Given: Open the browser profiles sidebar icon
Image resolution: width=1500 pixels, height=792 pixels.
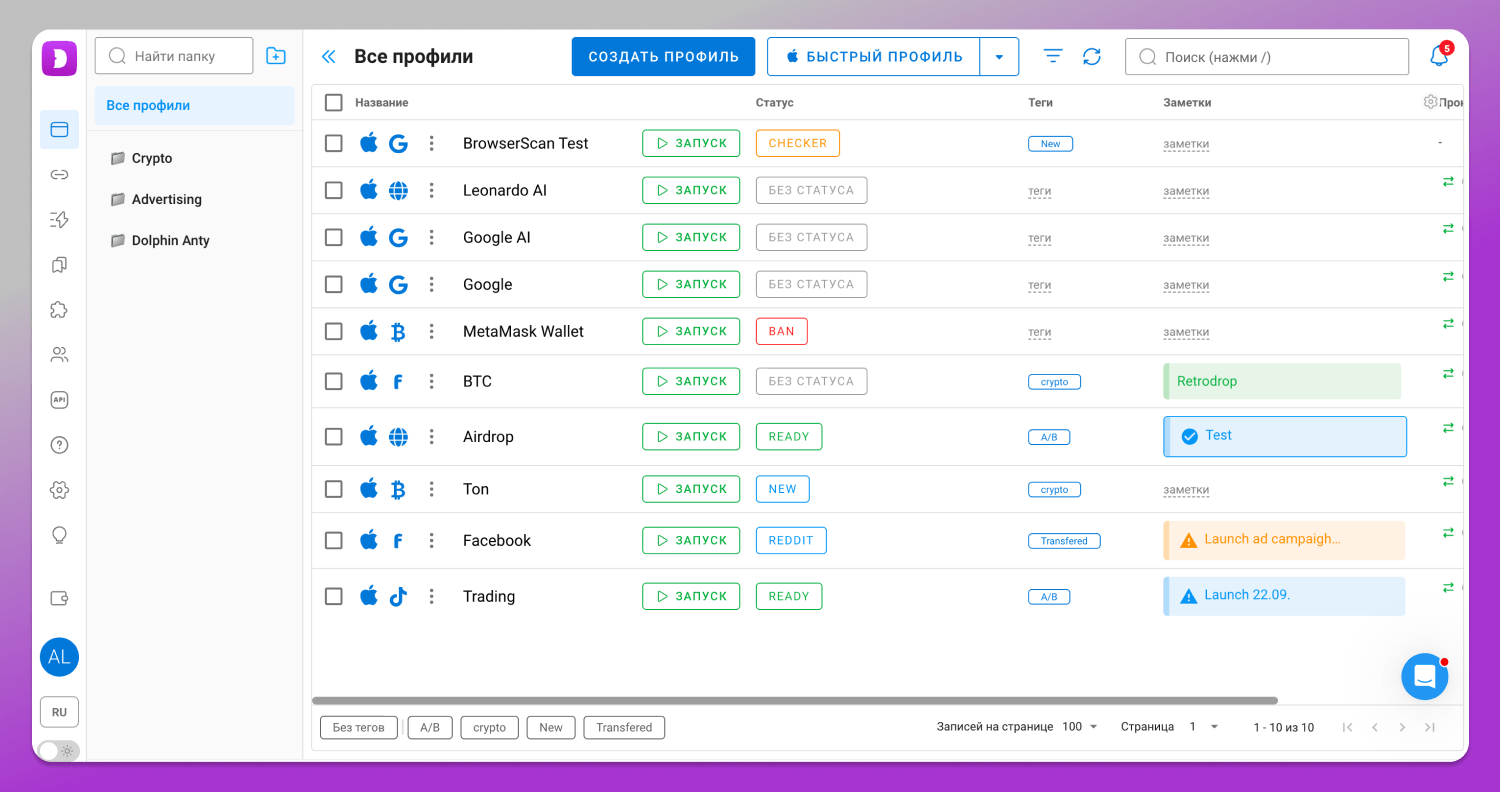Looking at the screenshot, I should 59,129.
